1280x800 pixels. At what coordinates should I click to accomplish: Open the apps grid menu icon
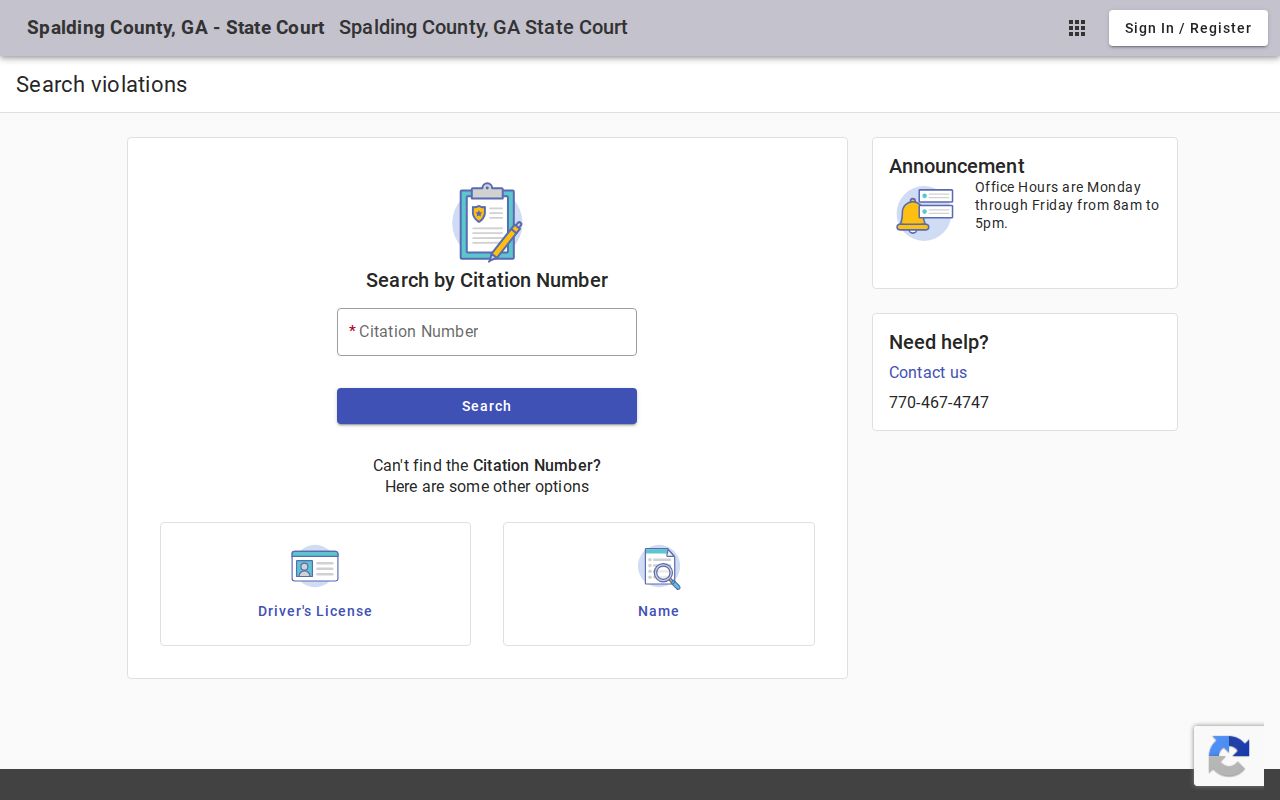point(1077,28)
